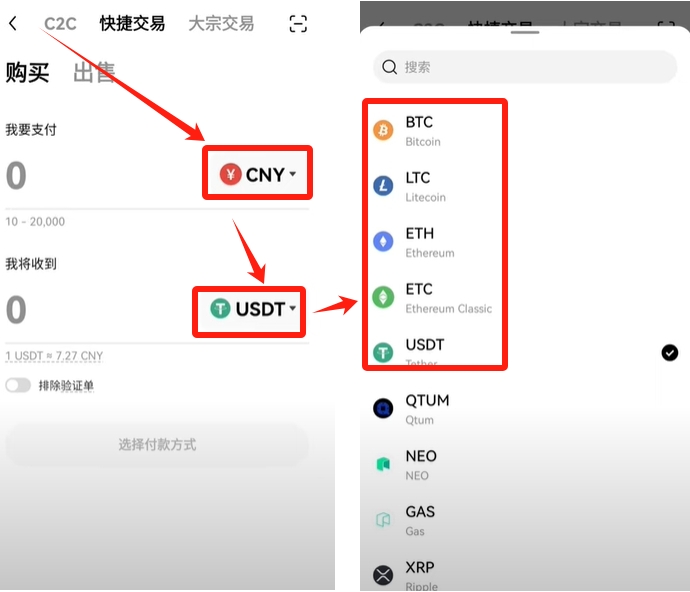Select the Bitcoin BTC coin icon
This screenshot has height=592, width=690.
(x=383, y=130)
